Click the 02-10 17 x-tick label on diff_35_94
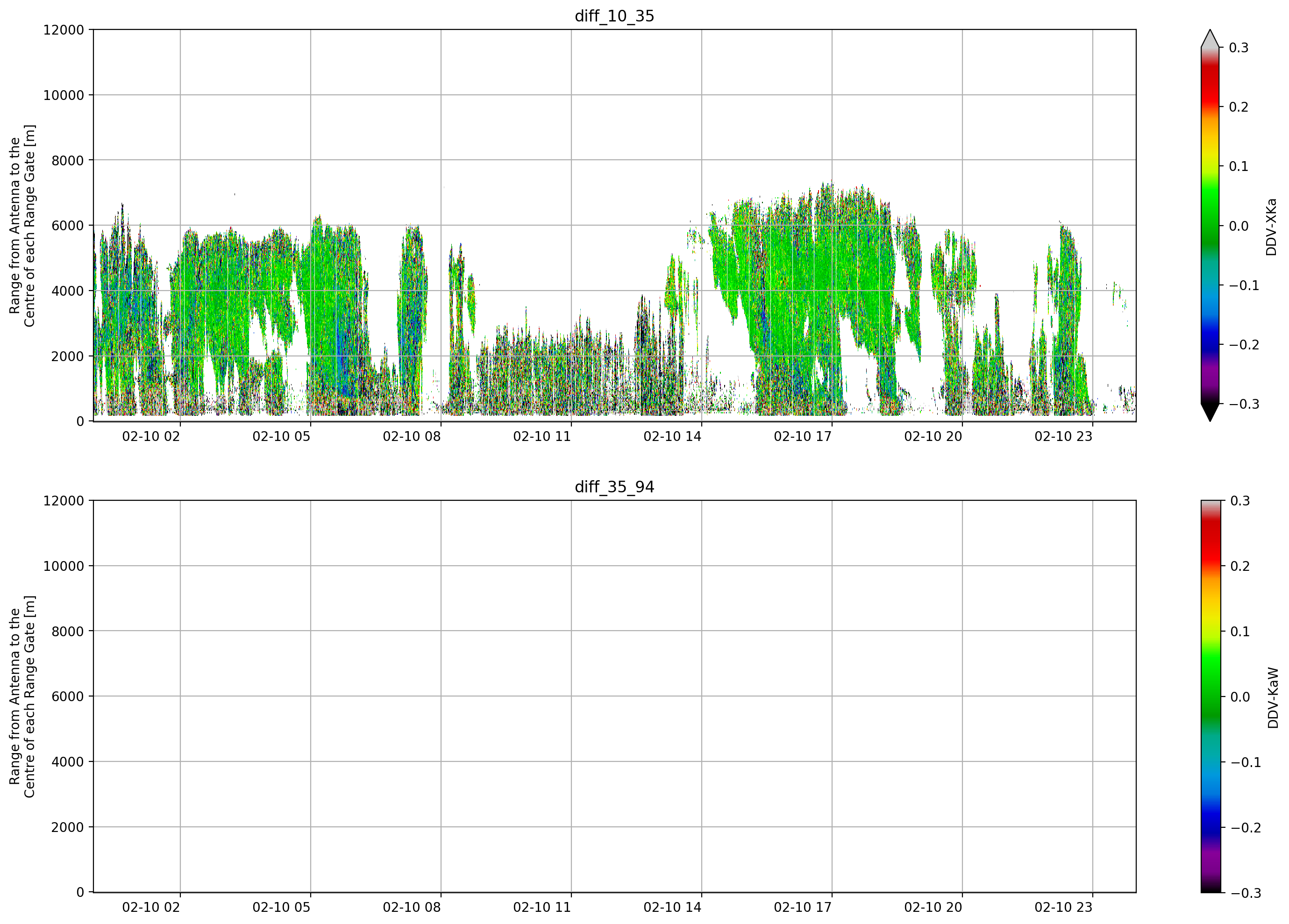The width and height of the screenshot is (1289, 924). [x=803, y=908]
